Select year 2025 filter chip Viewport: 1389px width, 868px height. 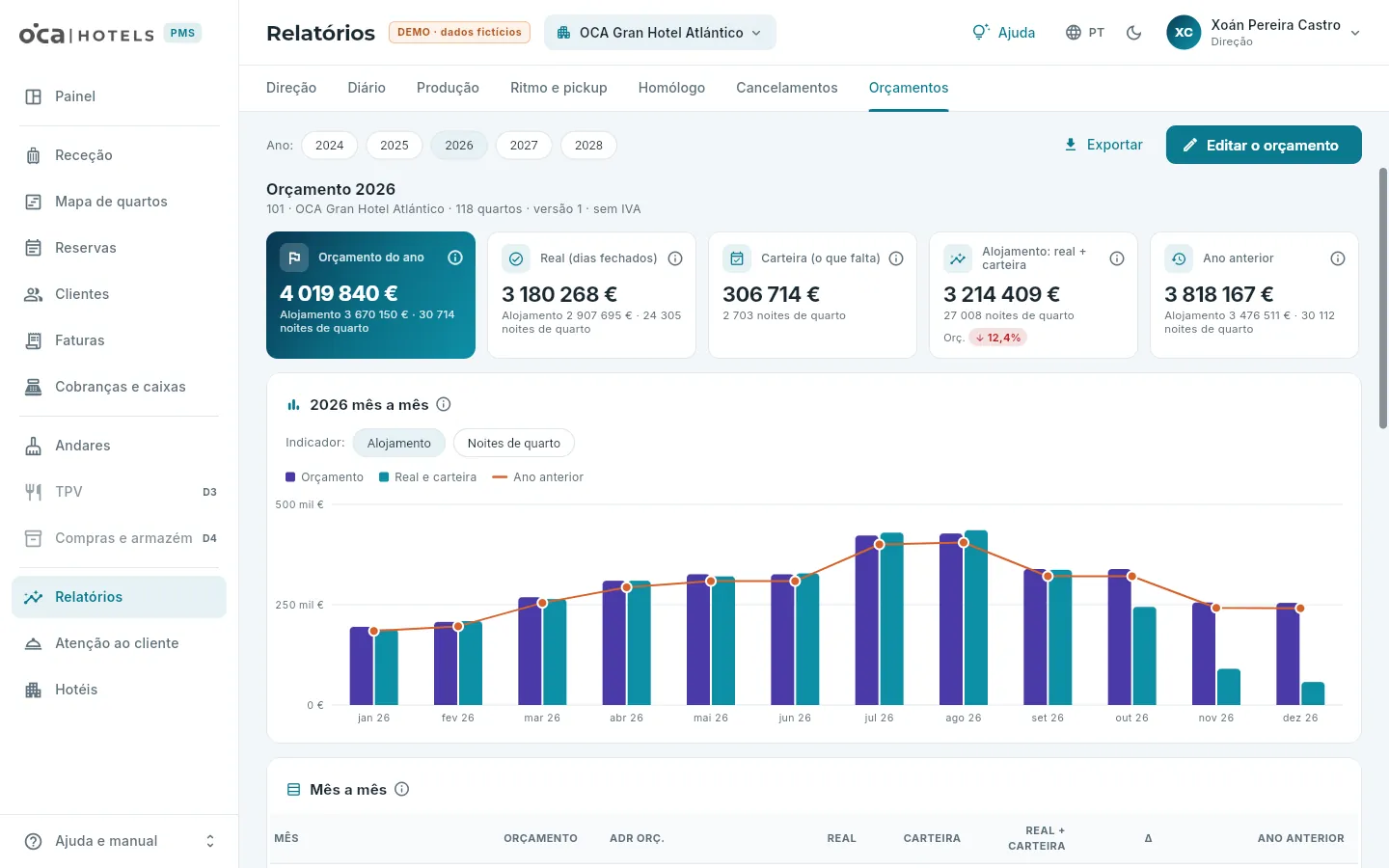point(395,146)
